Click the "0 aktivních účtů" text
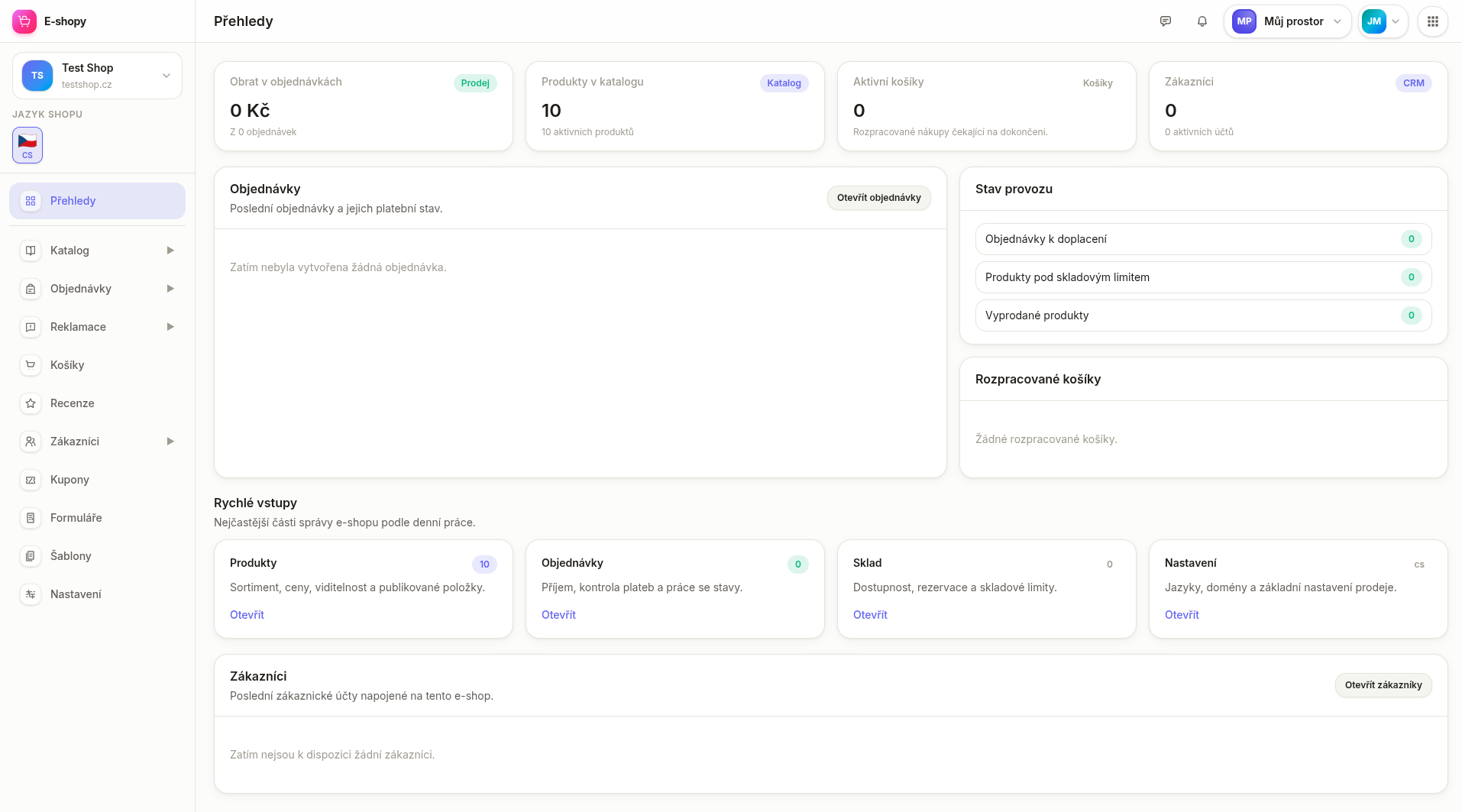Image resolution: width=1462 pixels, height=812 pixels. (x=1198, y=132)
